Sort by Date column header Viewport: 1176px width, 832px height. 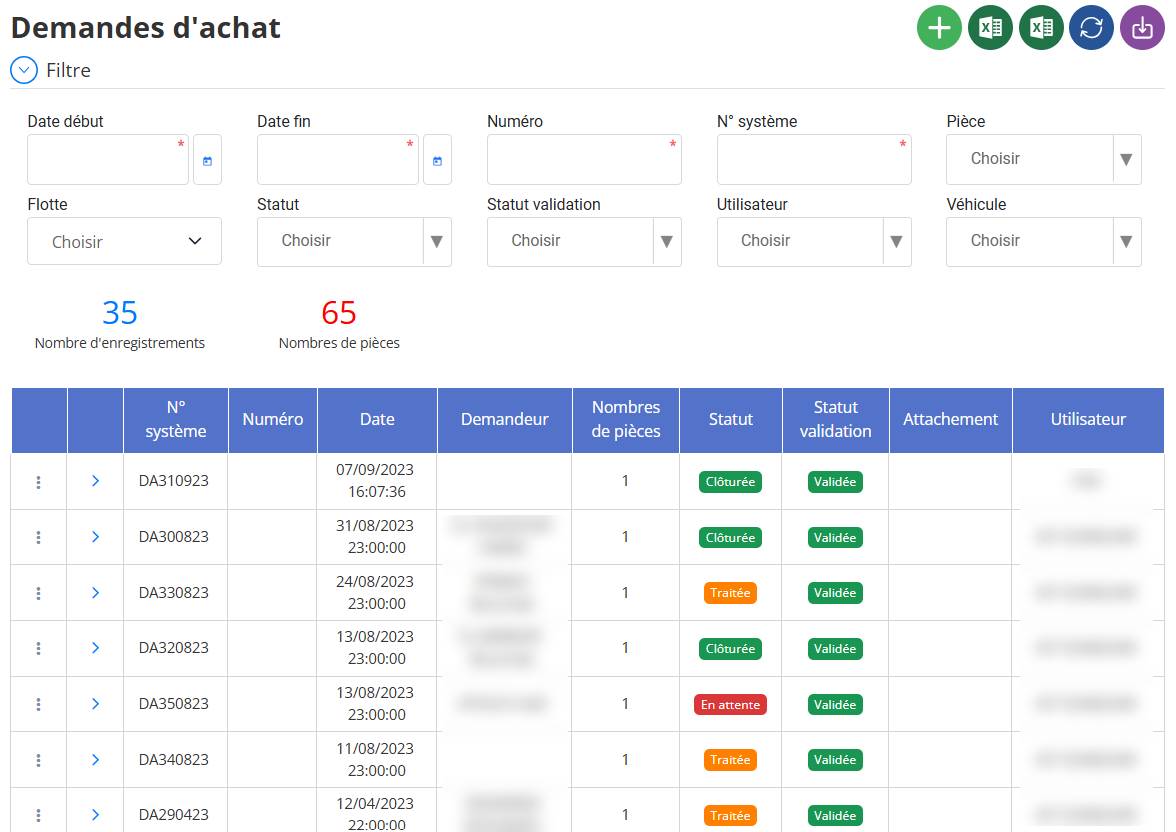377,419
